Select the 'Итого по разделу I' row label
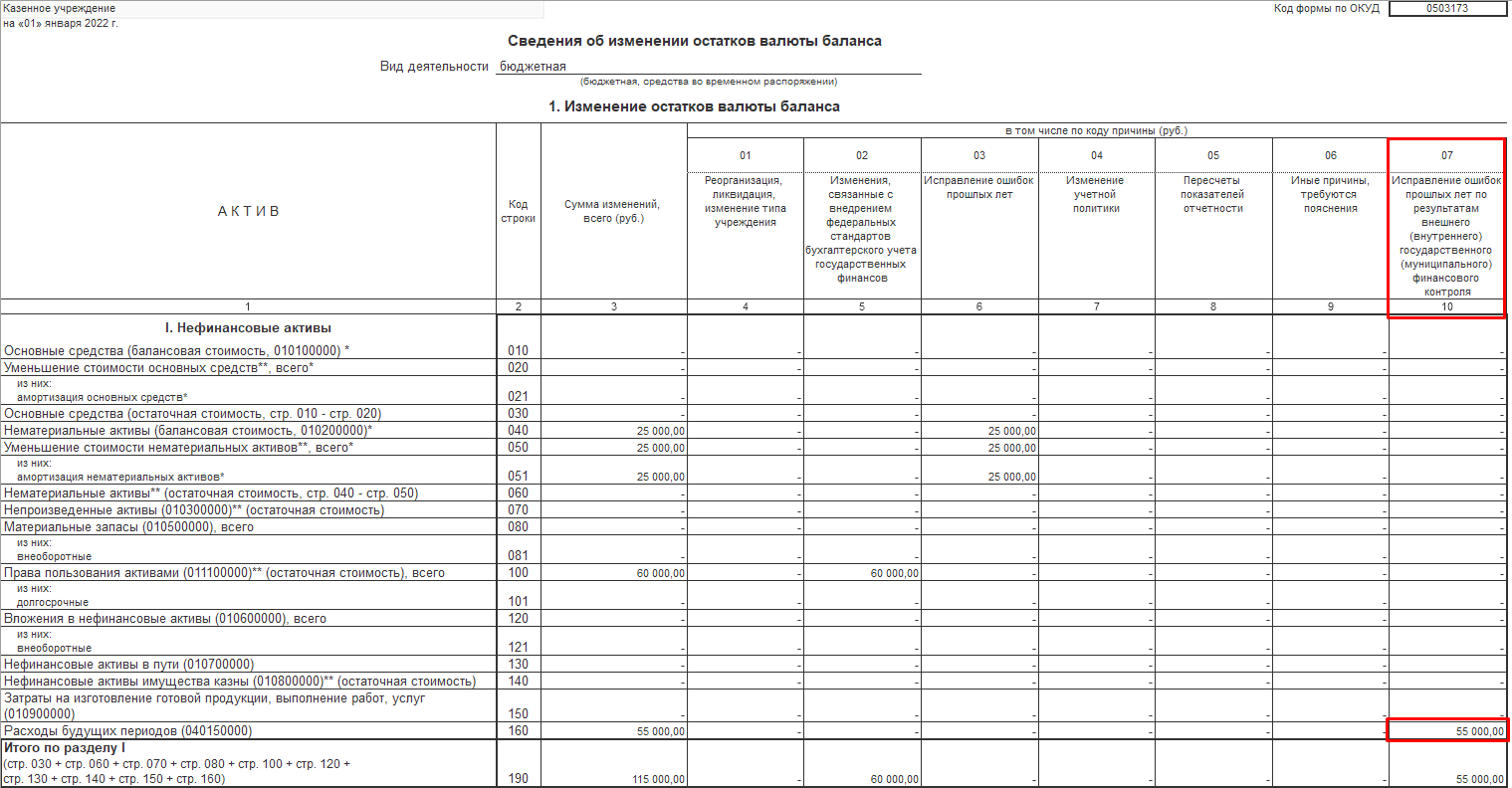Image resolution: width=1512 pixels, height=788 pixels. pyautogui.click(x=65, y=746)
